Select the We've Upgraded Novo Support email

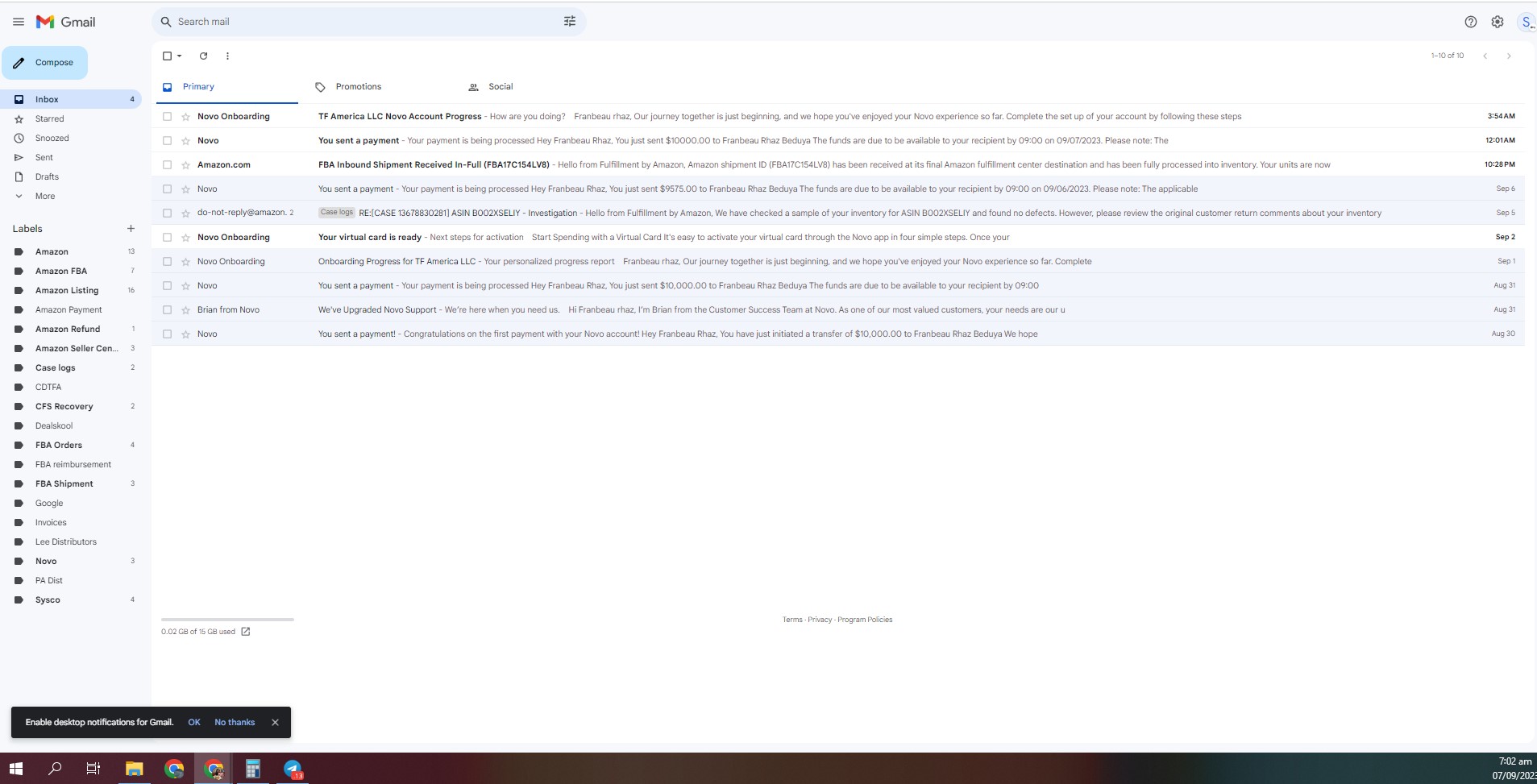(x=167, y=310)
